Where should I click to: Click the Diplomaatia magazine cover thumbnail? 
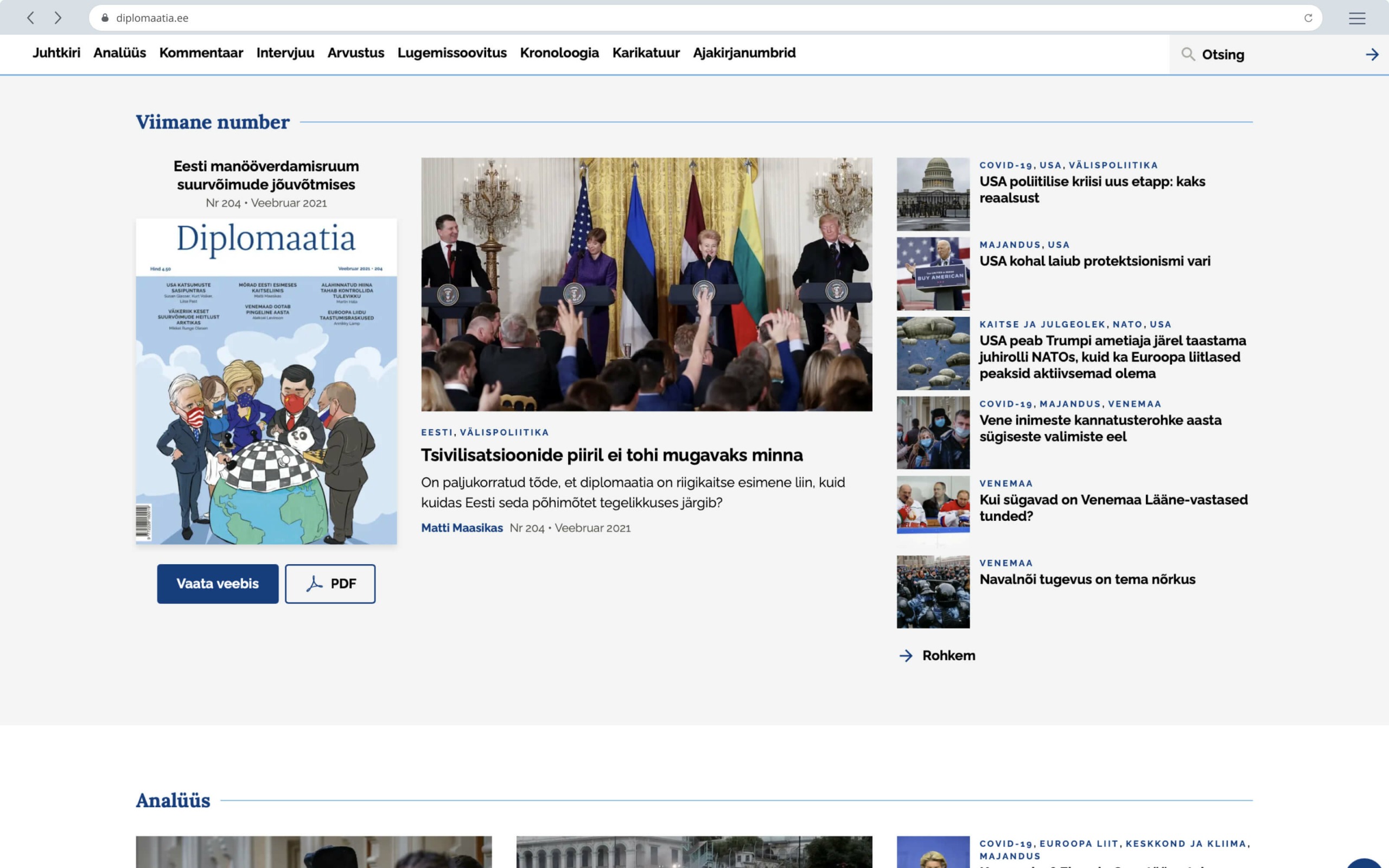[x=266, y=381]
